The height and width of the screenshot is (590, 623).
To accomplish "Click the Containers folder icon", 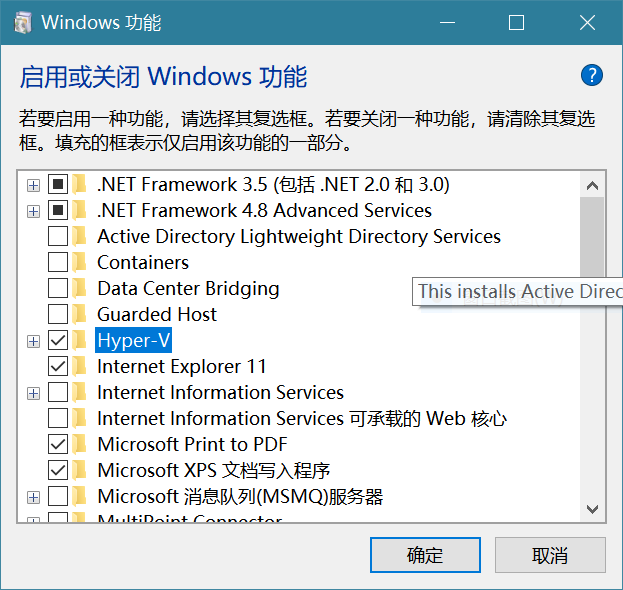I will click(80, 263).
